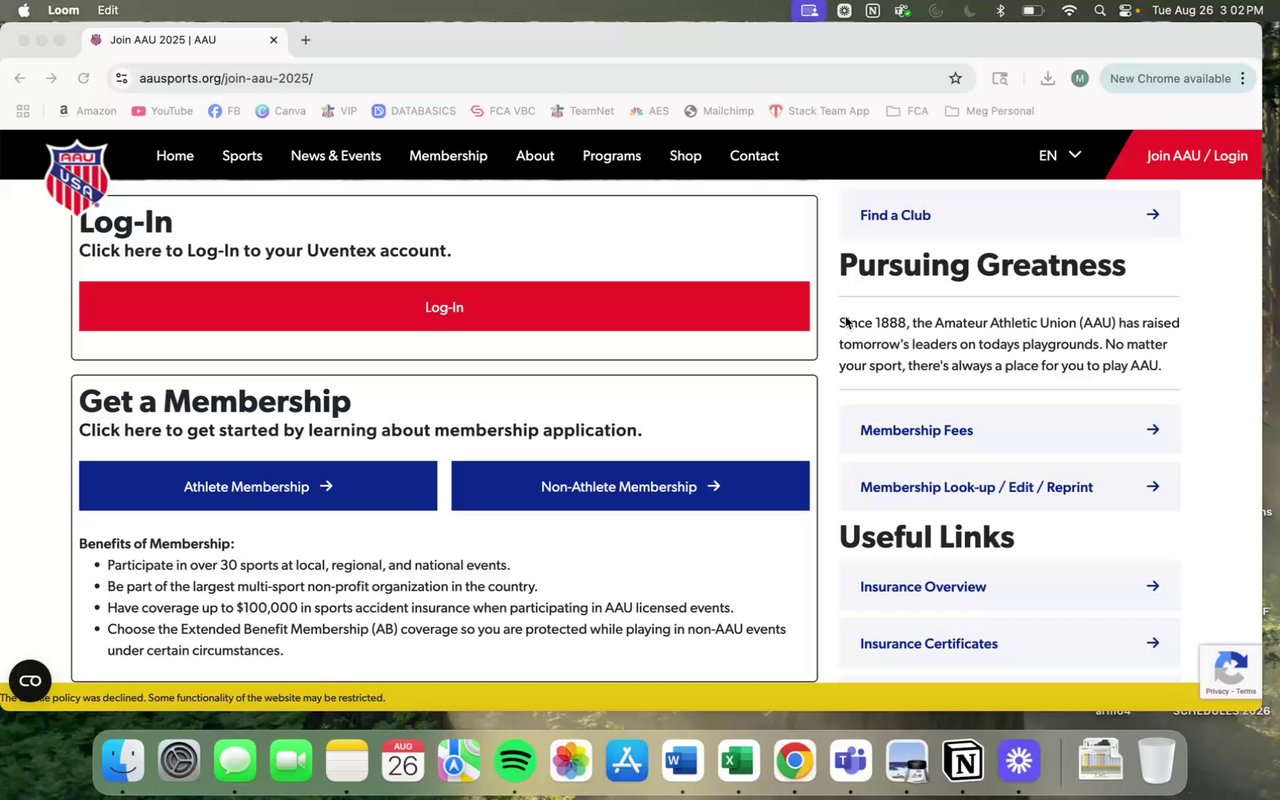Click the address bar URL field
Viewport: 1280px width, 800px height.
coord(540,78)
